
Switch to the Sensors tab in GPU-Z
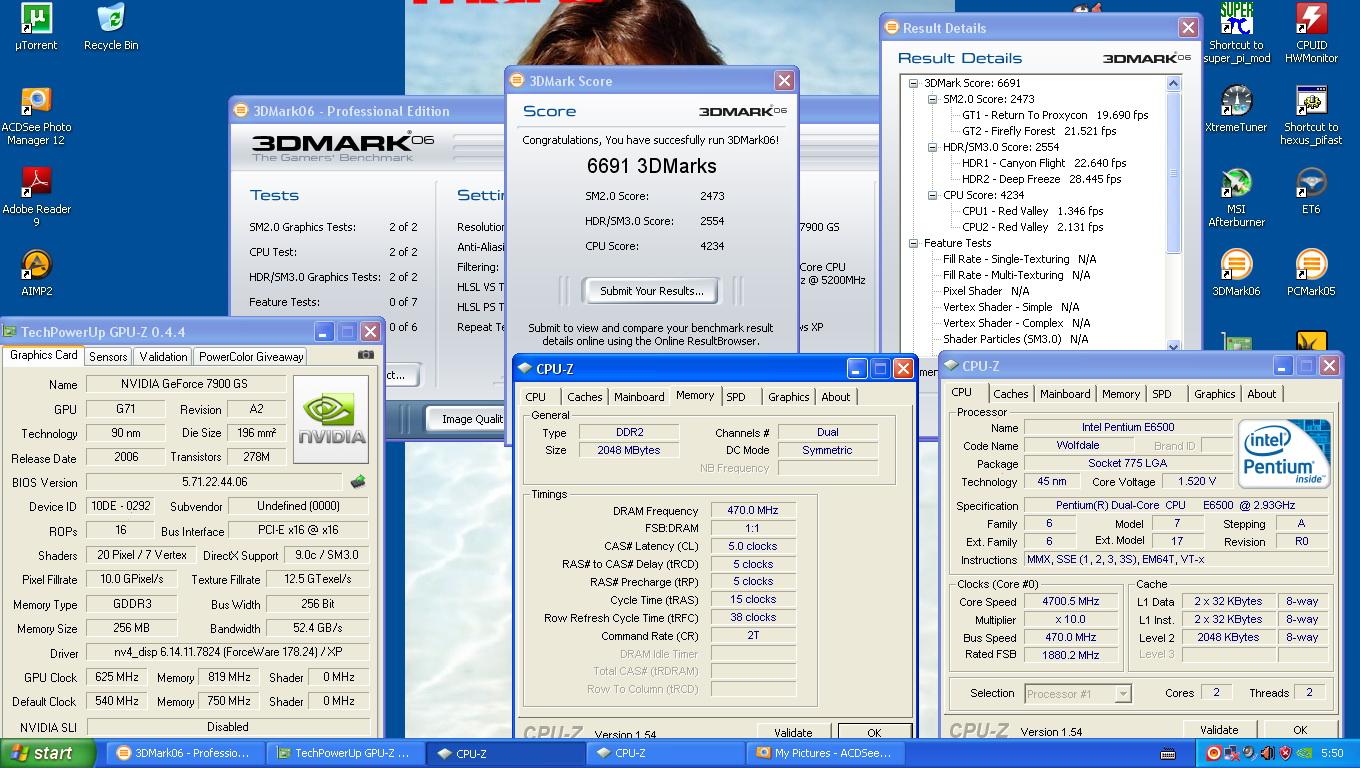coord(107,357)
